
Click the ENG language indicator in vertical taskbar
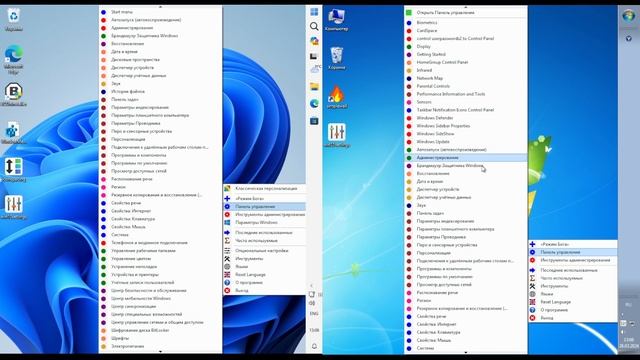point(314,314)
